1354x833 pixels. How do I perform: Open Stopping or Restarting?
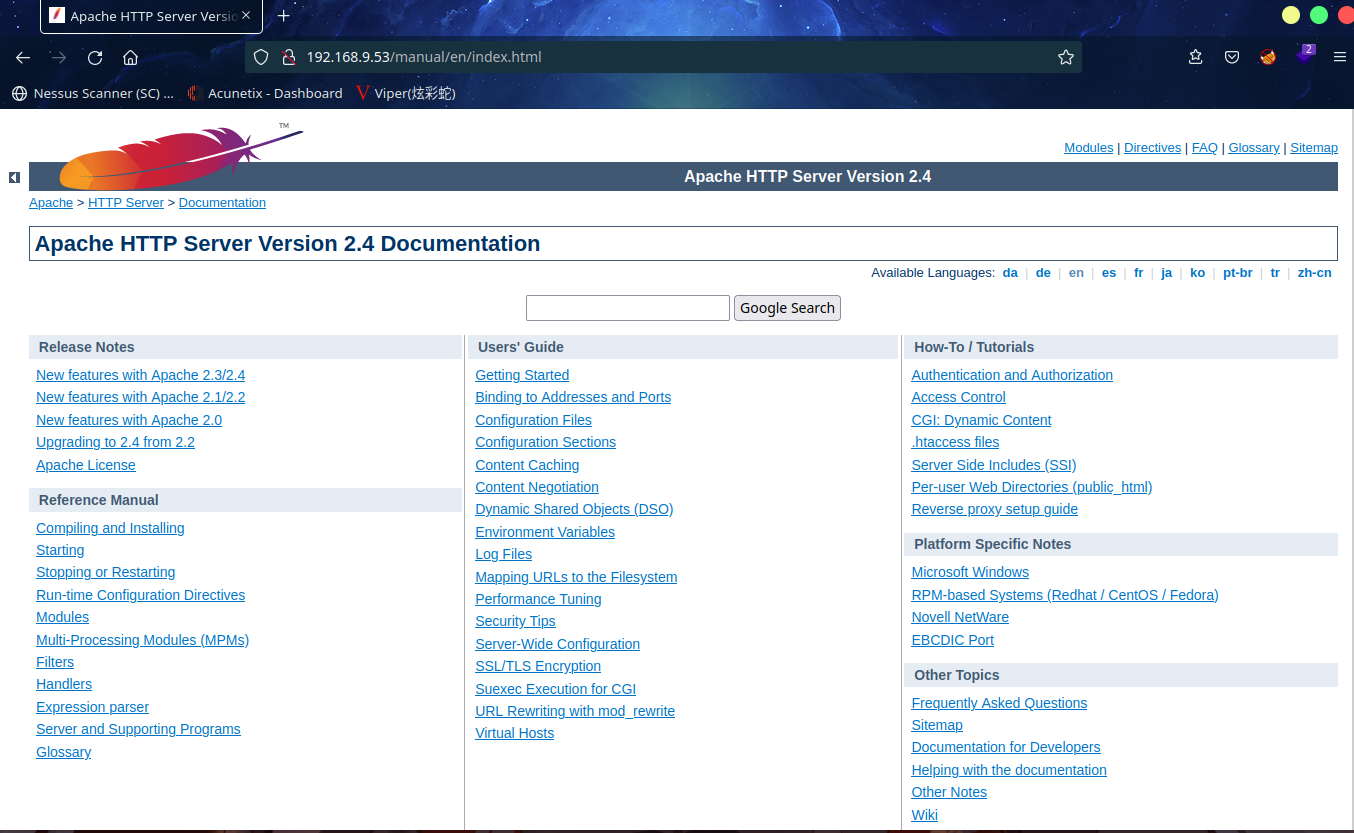(x=105, y=572)
